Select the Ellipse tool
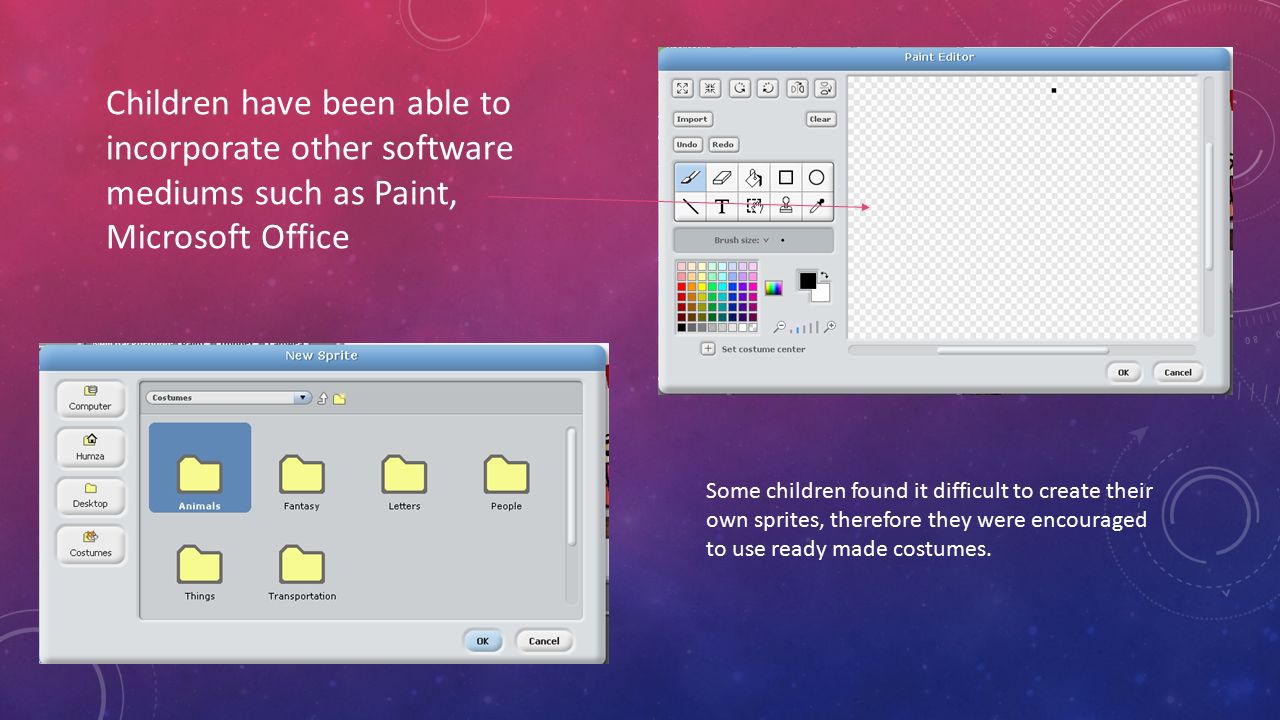Viewport: 1280px width, 720px height. coord(817,178)
